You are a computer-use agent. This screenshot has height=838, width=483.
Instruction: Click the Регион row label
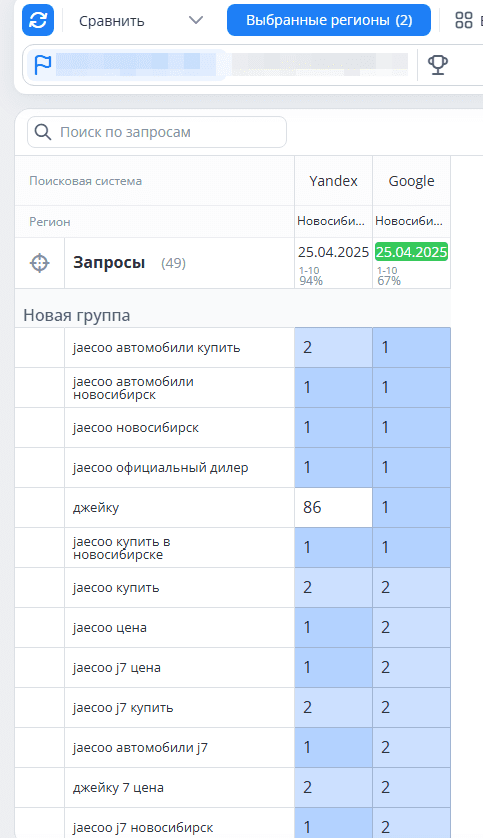[50, 222]
